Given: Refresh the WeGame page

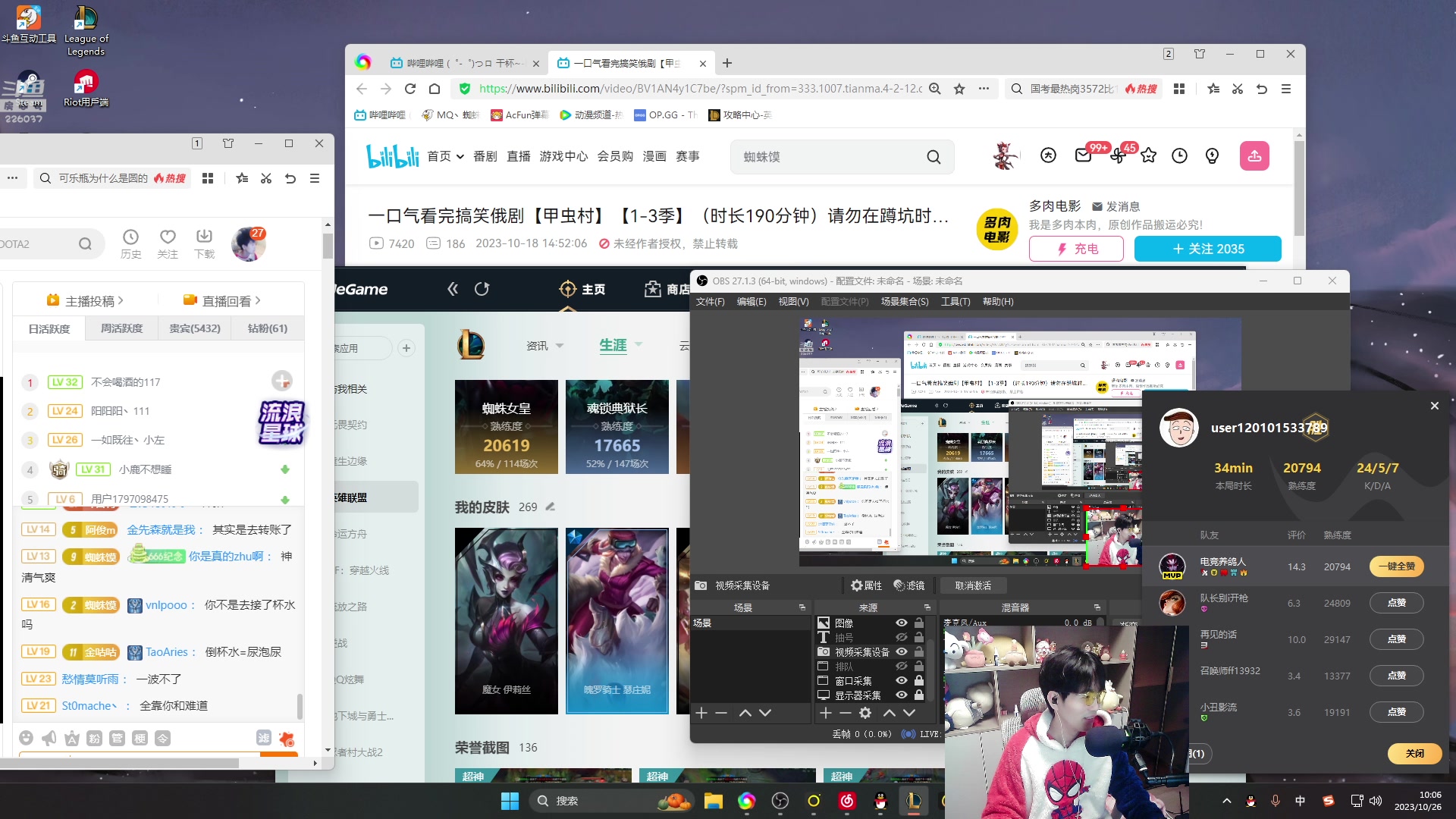Looking at the screenshot, I should click(x=482, y=289).
